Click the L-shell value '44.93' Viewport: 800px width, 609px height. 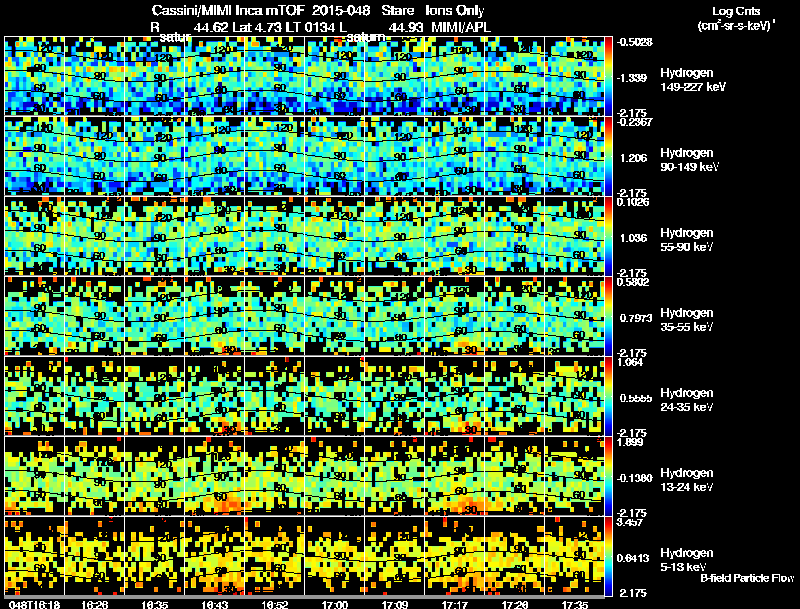(x=406, y=27)
